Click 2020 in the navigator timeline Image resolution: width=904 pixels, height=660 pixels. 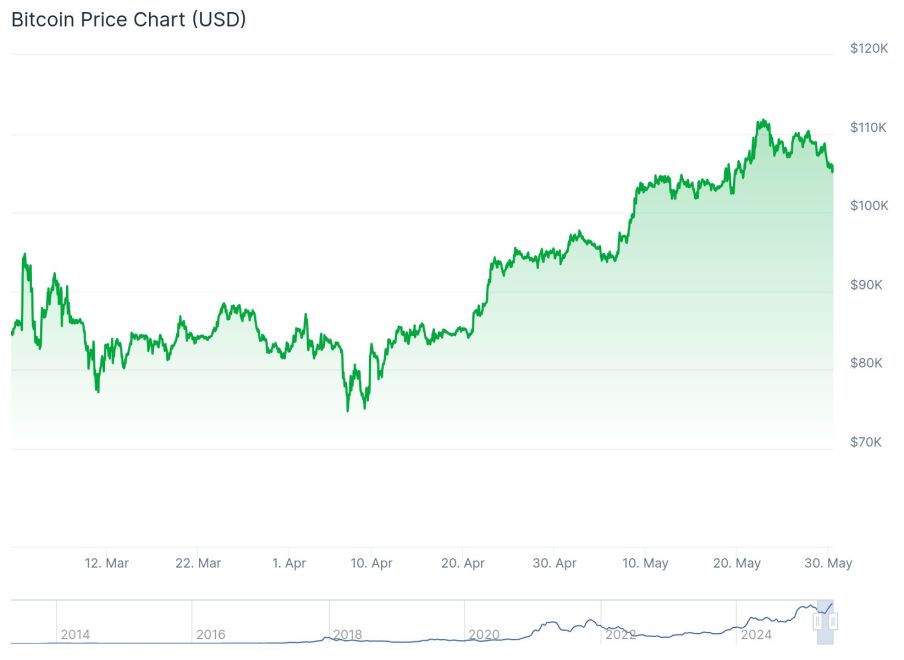pos(483,635)
